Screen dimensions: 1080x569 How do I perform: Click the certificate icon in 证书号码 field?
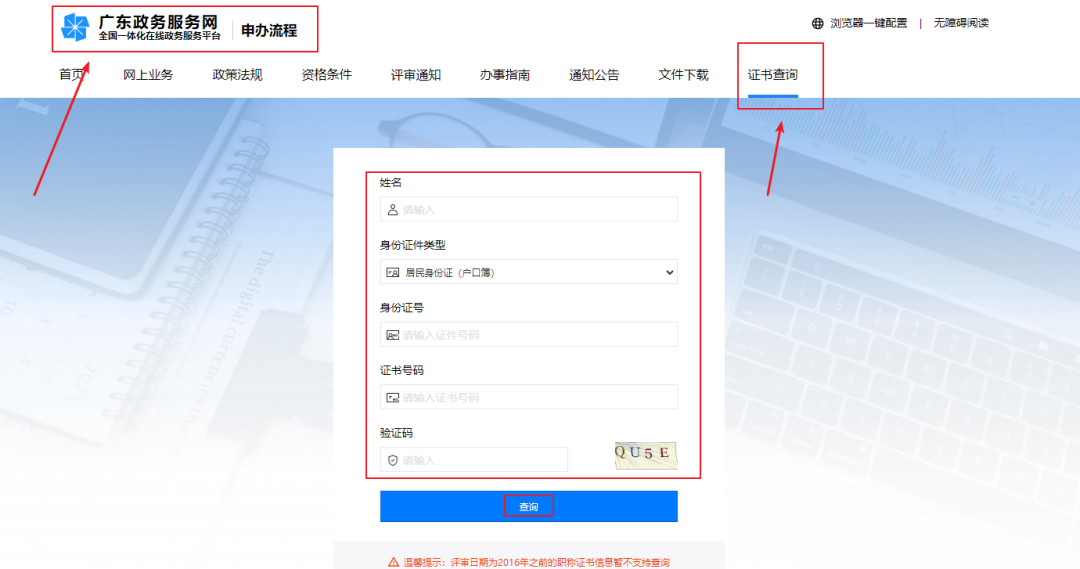click(x=393, y=397)
